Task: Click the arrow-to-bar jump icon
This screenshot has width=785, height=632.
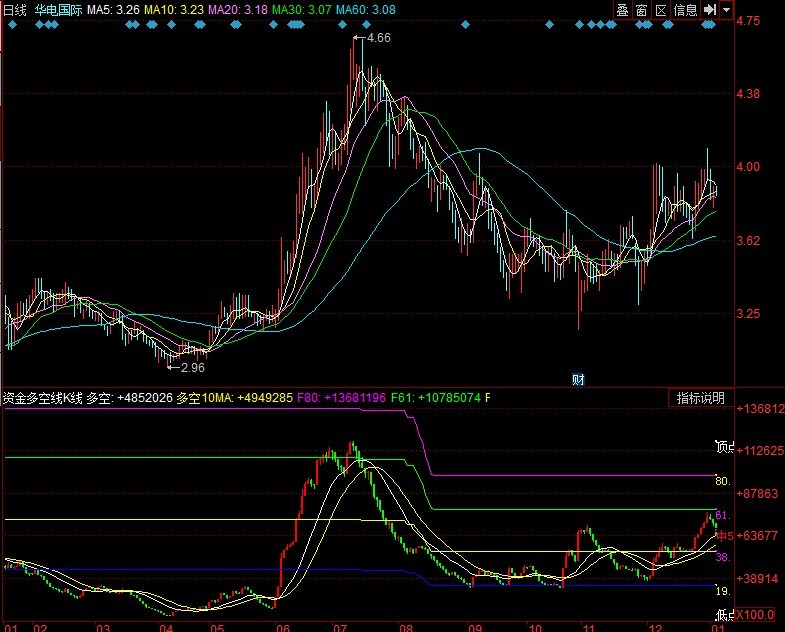Action: [709, 10]
